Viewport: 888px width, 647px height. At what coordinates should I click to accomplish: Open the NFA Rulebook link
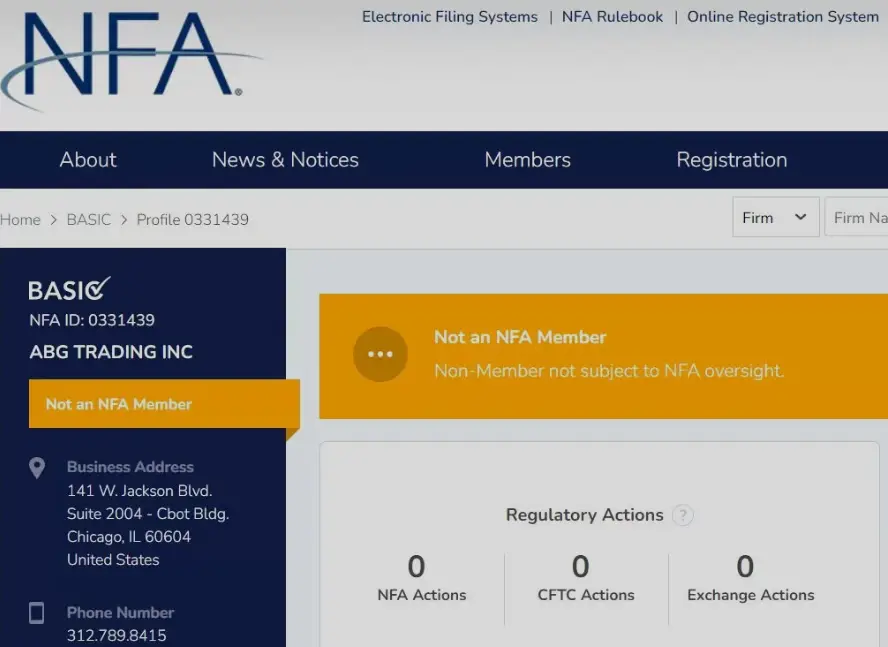tap(612, 17)
